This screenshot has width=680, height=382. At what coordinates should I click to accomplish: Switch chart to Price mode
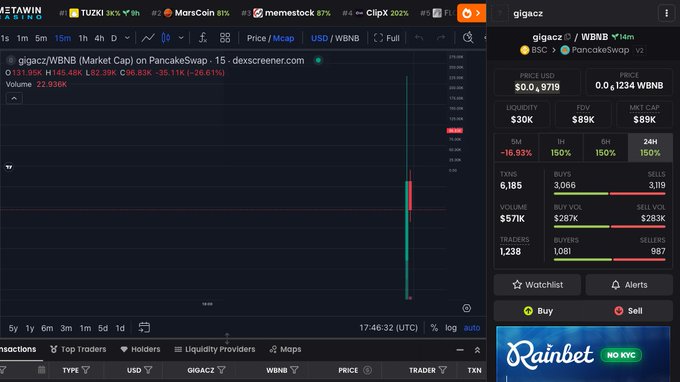256,38
